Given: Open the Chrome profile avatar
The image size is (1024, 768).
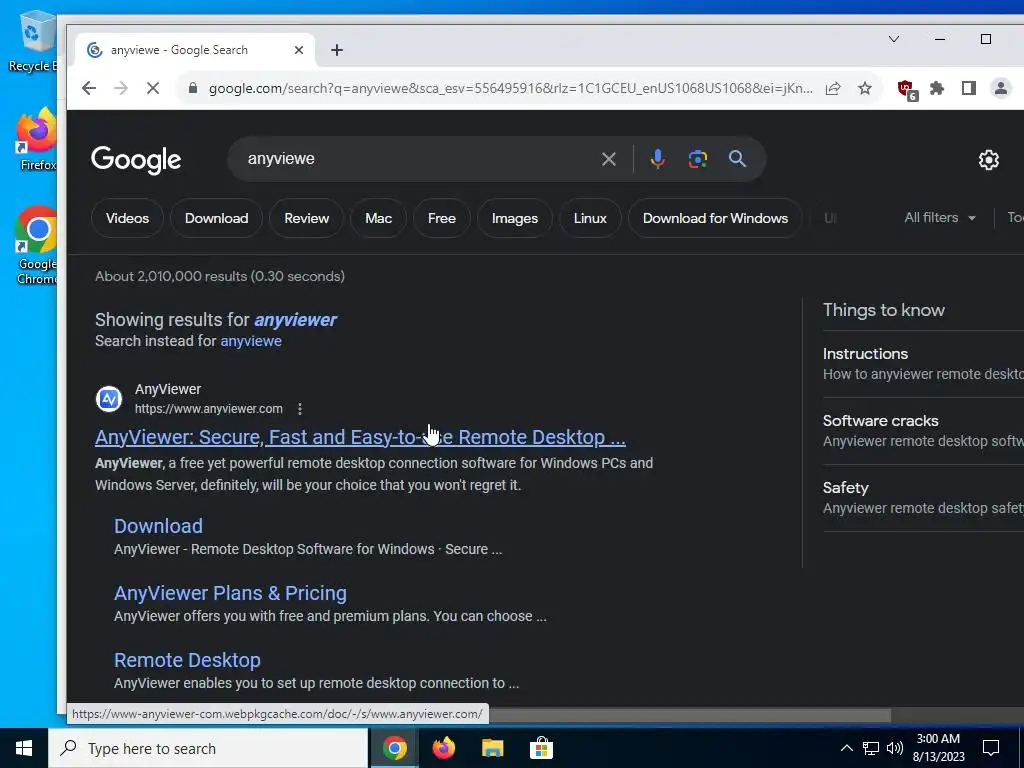Looking at the screenshot, I should point(1000,88).
